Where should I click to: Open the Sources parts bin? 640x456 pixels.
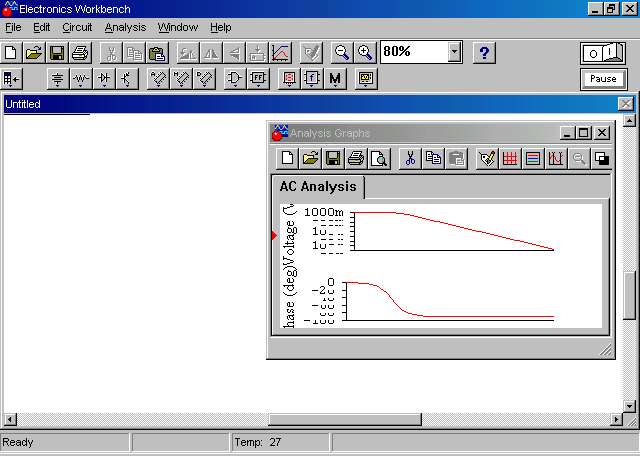(57, 78)
